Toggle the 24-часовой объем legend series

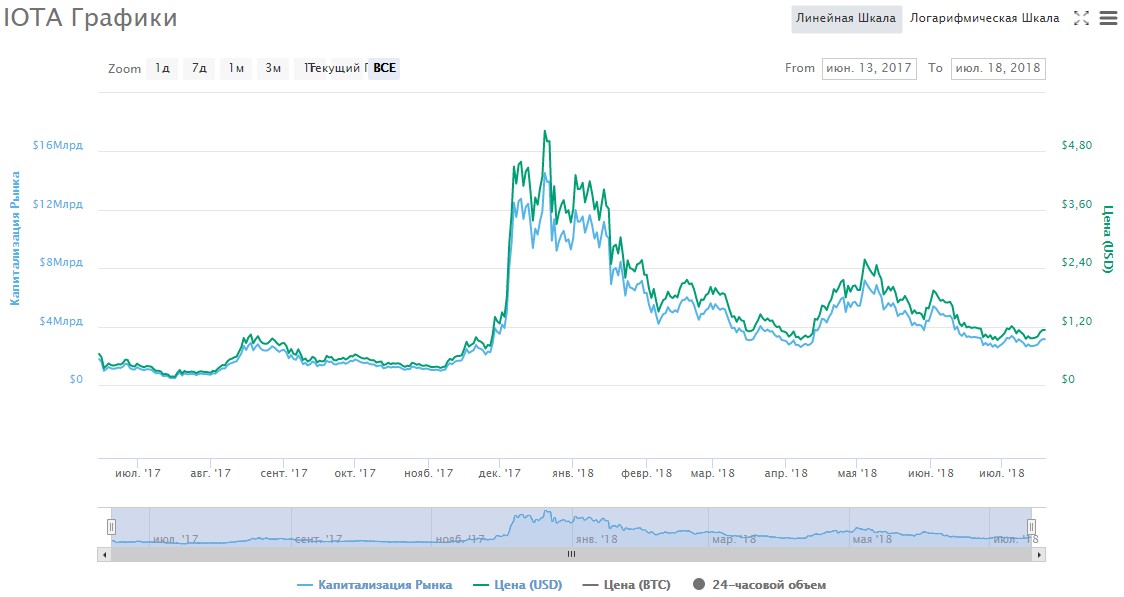tap(759, 585)
